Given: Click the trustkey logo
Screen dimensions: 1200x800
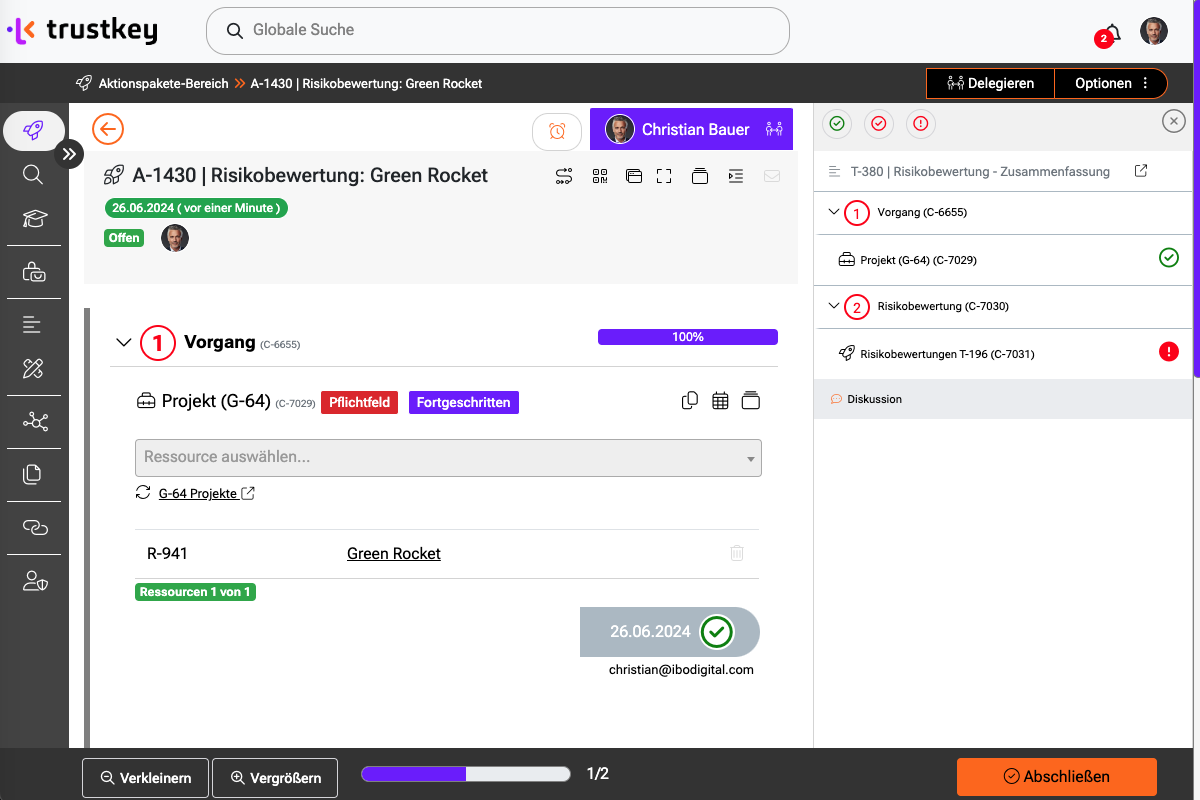Looking at the screenshot, I should 82,31.
